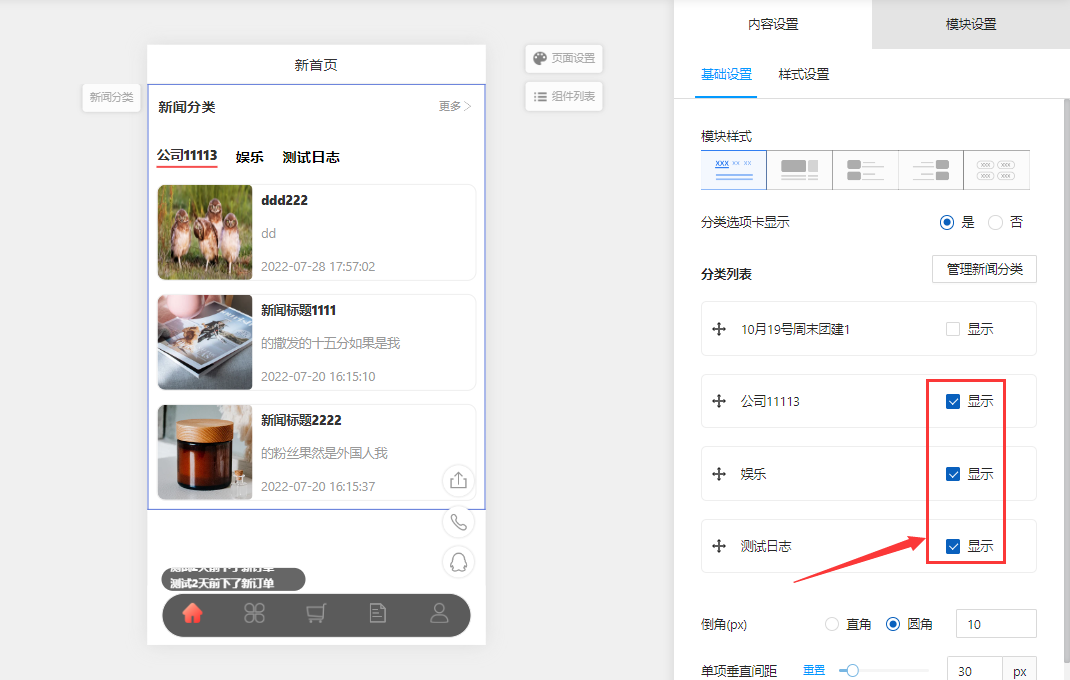Viewport: 1070px width, 680px height.
Task: Click the share icon floating button
Action: [458, 480]
